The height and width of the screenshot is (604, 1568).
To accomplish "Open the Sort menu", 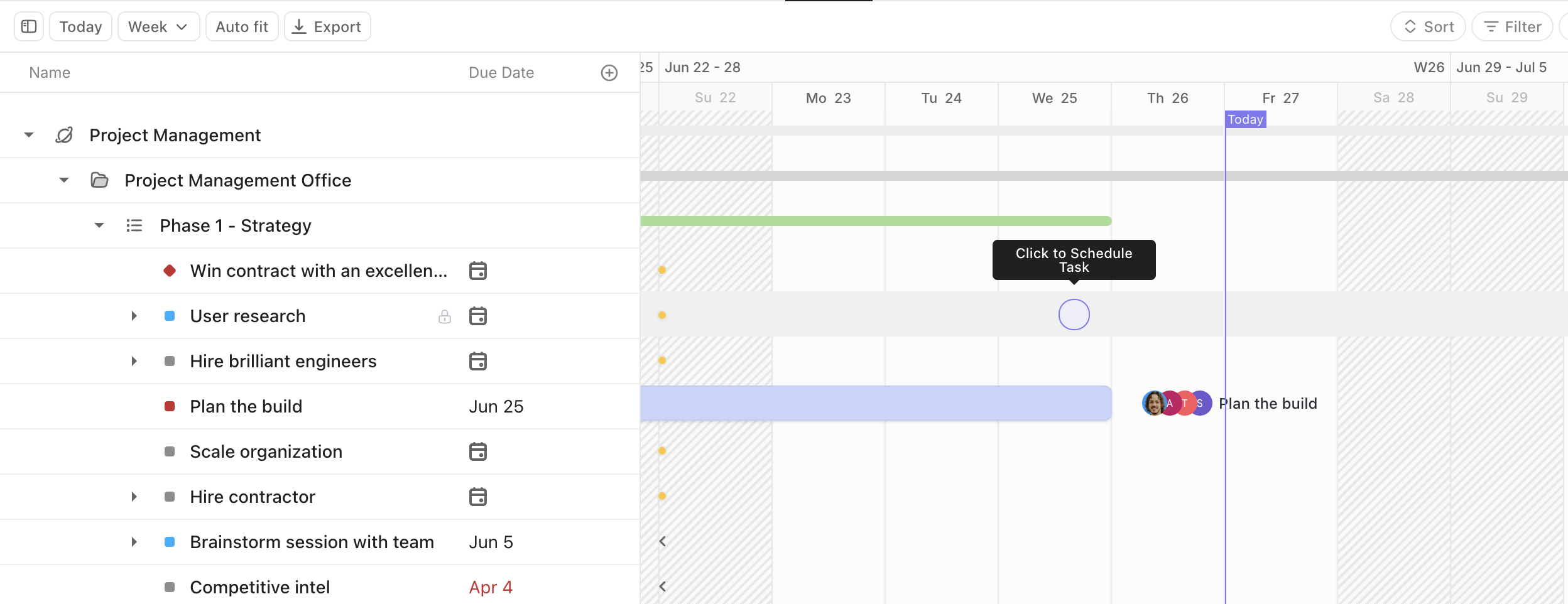I will coord(1427,26).
